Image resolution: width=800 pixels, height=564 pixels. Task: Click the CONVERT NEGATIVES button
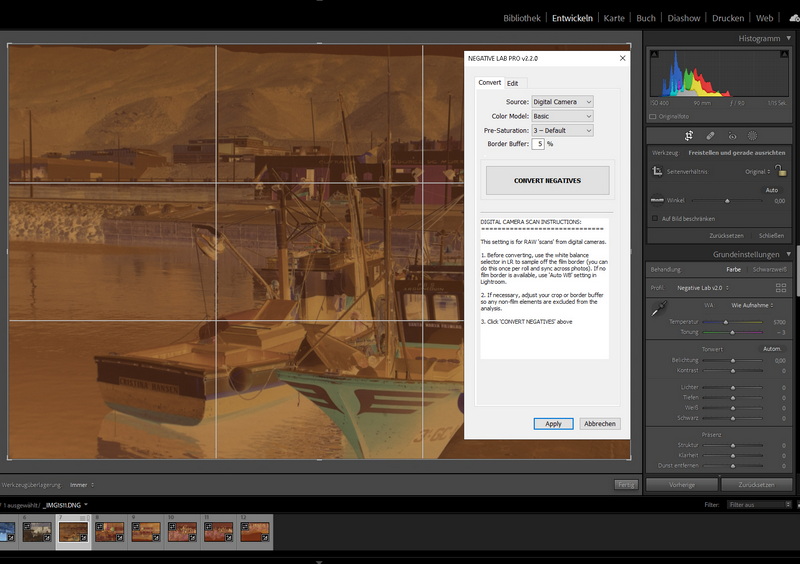(547, 181)
